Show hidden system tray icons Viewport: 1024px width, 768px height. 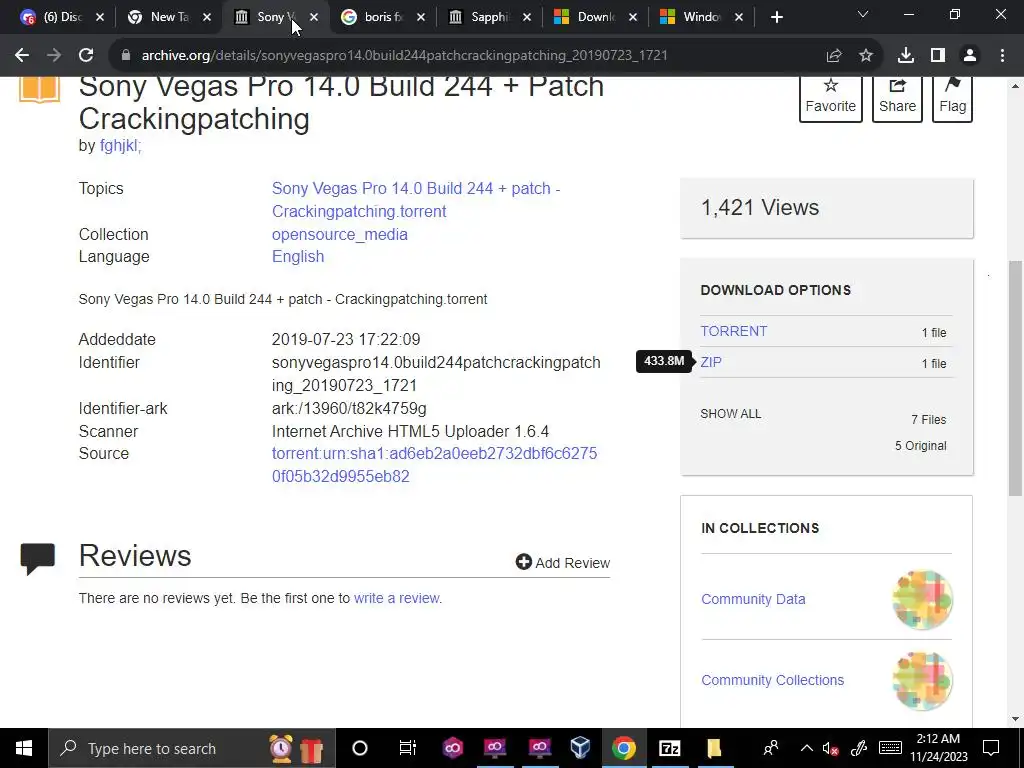pos(807,748)
